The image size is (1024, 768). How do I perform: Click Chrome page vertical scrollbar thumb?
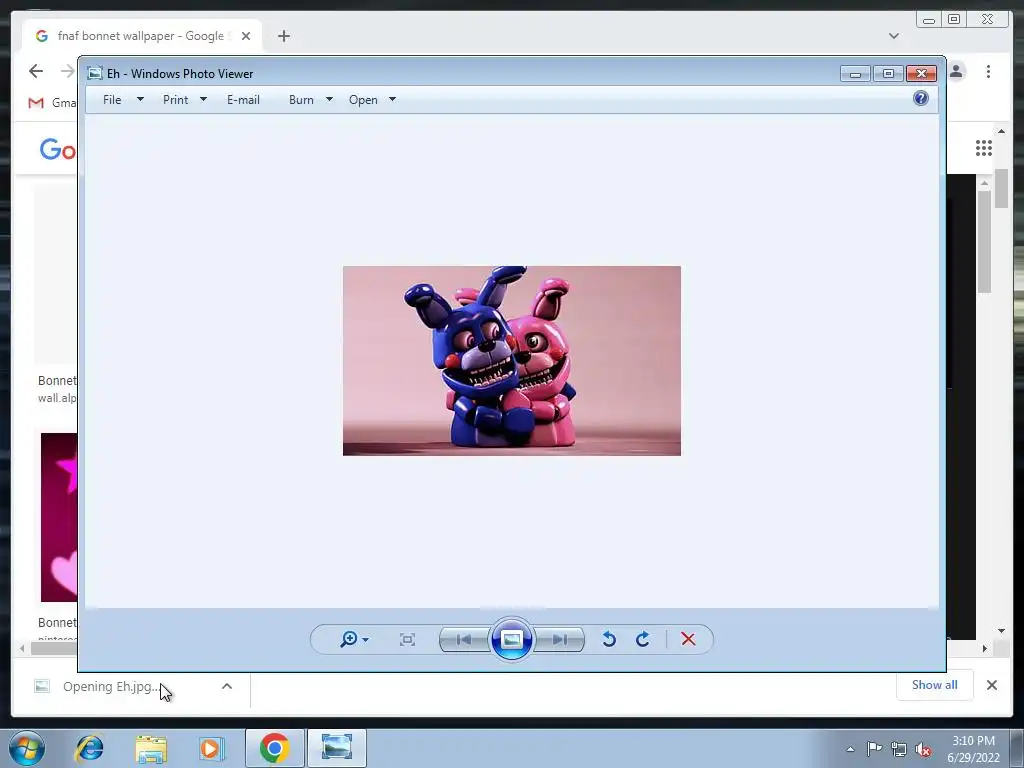(x=1002, y=189)
